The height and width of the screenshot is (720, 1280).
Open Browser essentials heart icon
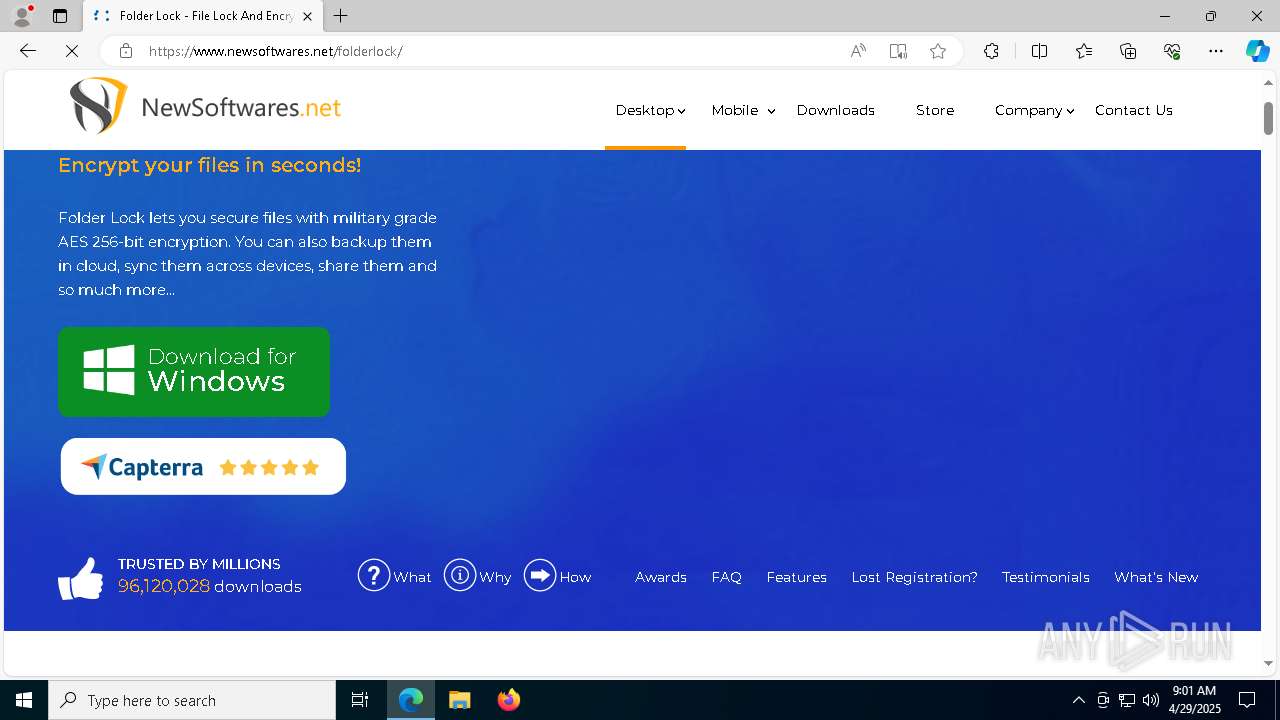point(1172,51)
